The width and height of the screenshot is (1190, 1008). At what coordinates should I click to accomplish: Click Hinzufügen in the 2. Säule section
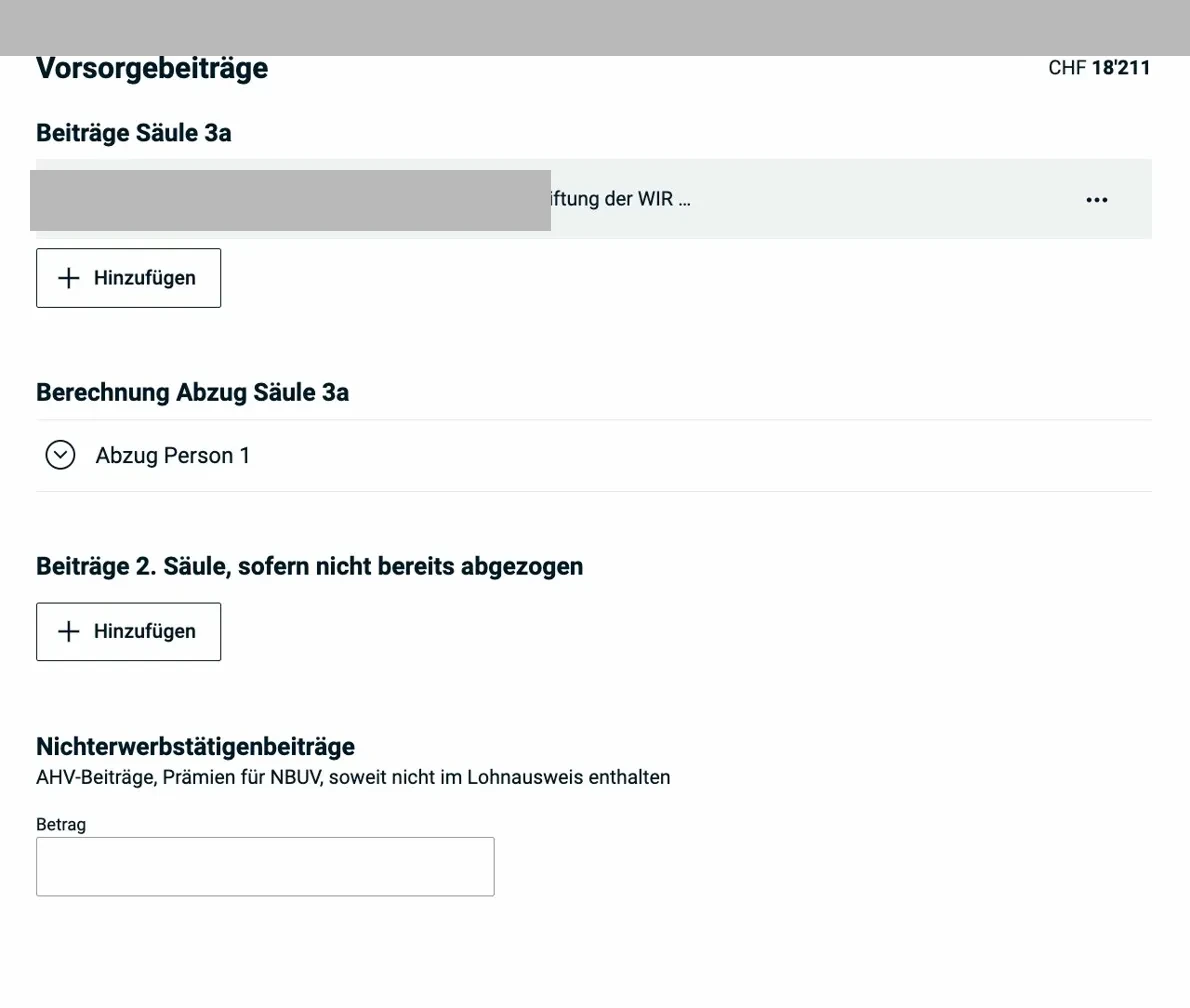[128, 631]
